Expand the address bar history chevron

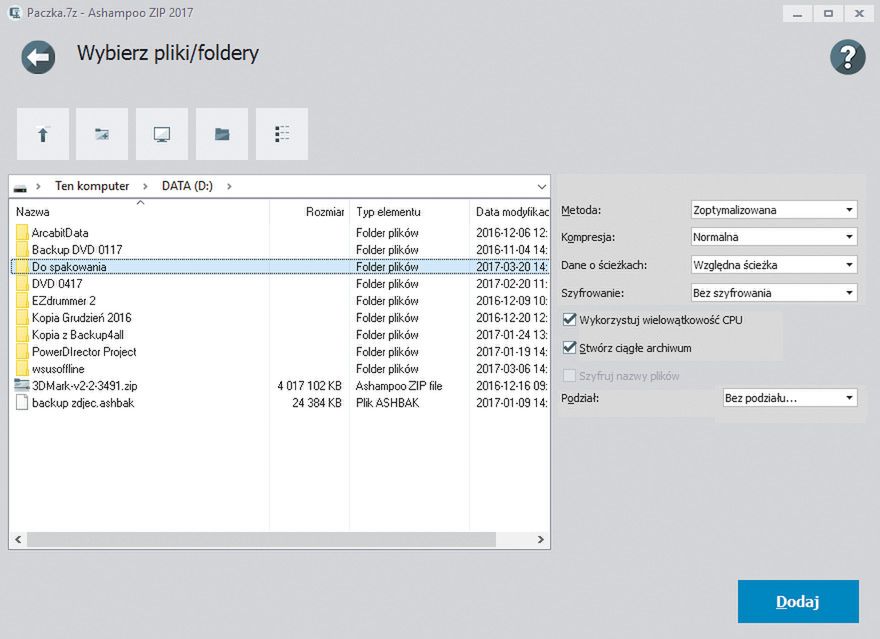[x=541, y=187]
